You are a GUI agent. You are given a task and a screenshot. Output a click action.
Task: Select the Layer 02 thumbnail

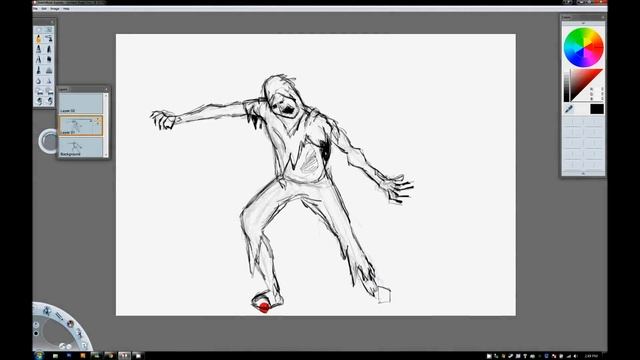coord(81,103)
